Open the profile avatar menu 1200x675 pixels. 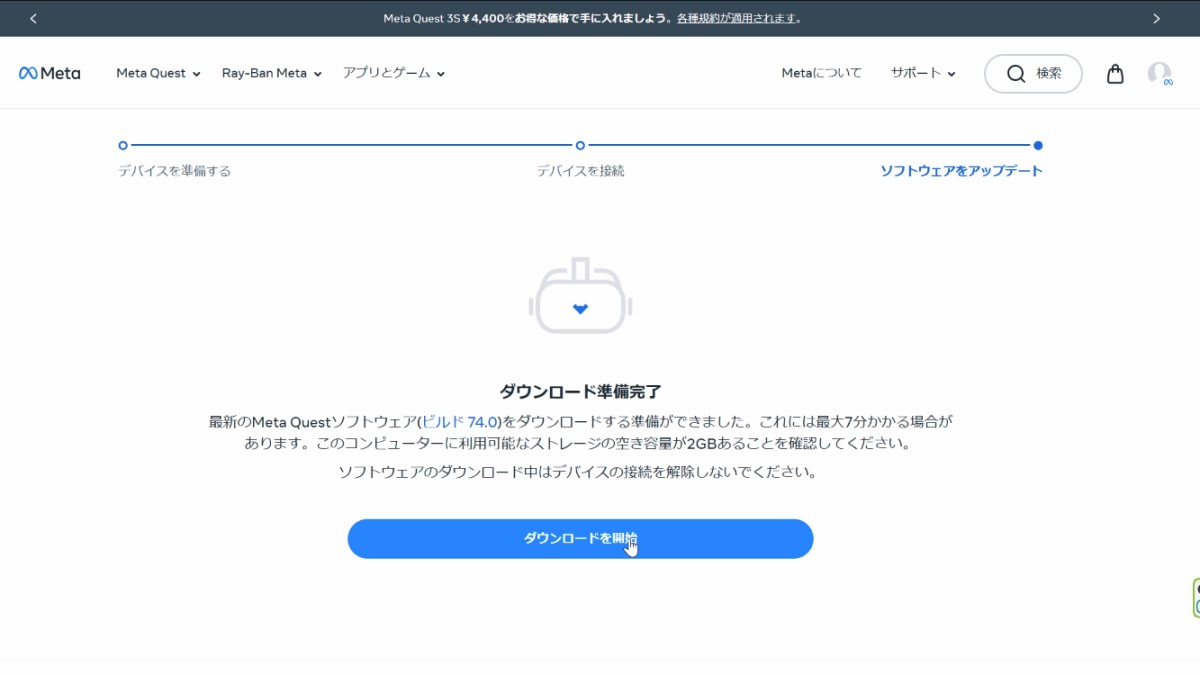pyautogui.click(x=1159, y=74)
